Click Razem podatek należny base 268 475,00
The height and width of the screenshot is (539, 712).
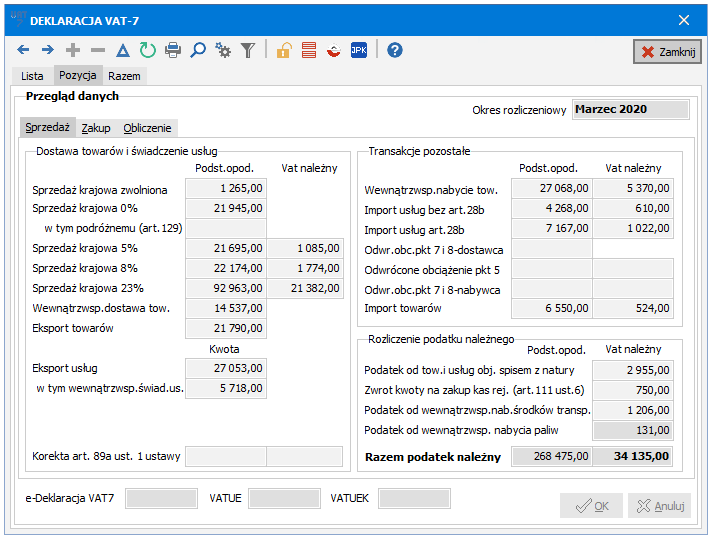(552, 456)
